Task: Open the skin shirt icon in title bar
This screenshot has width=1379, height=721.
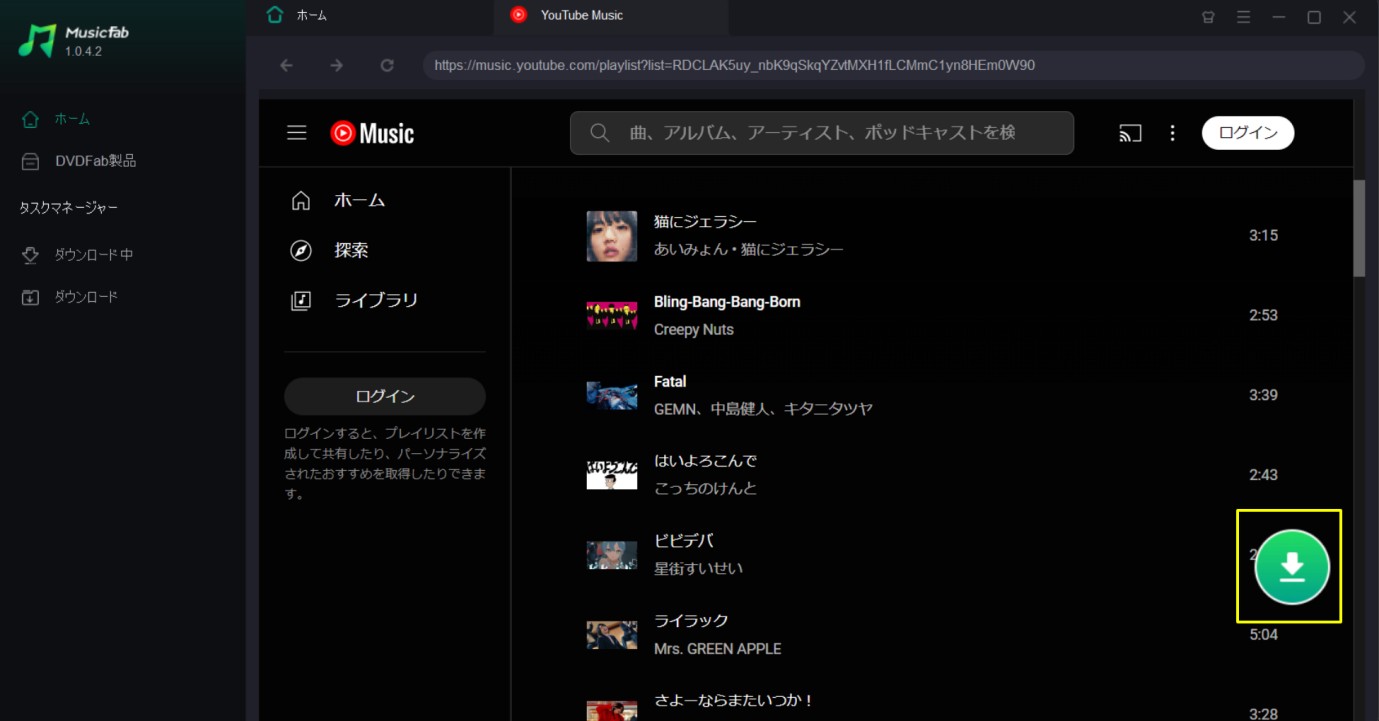Action: (x=1208, y=17)
